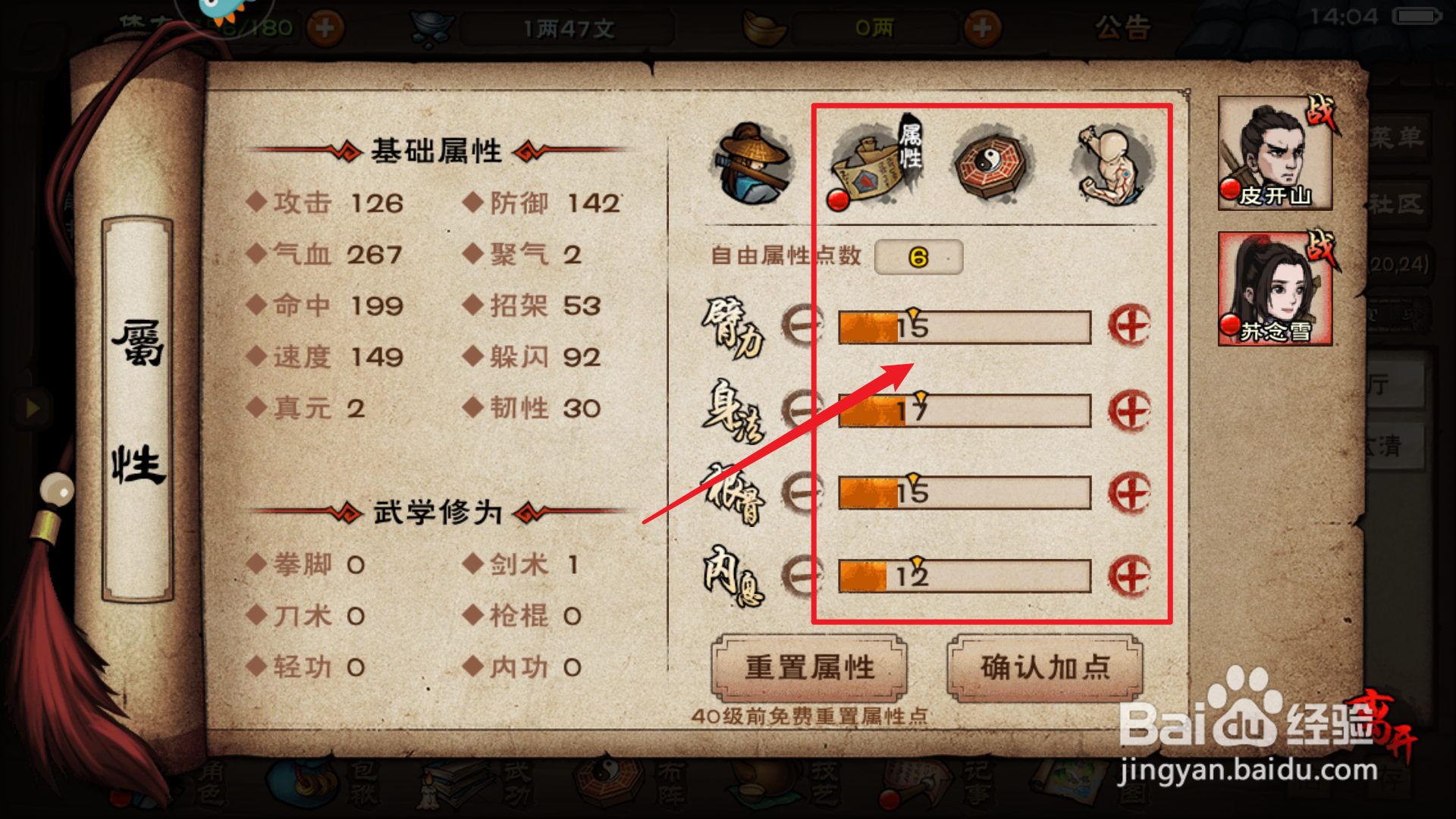1456x819 pixels.
Task: Decrease 身法 with the minus button
Action: pyautogui.click(x=802, y=410)
